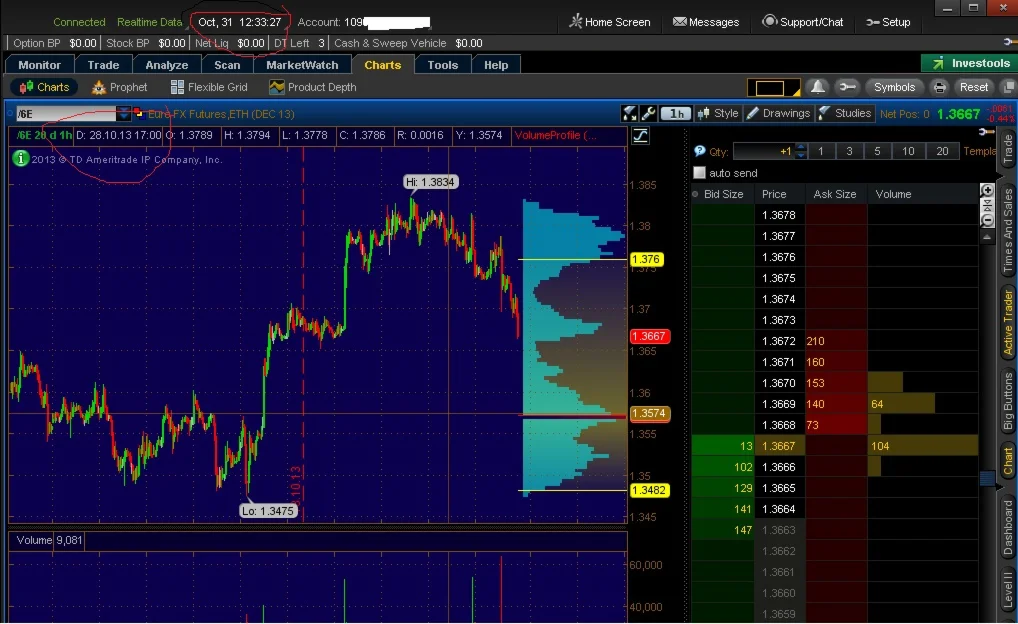Viewport: 1018px width, 624px height.
Task: Open the alerts bell icon
Action: pos(818,87)
